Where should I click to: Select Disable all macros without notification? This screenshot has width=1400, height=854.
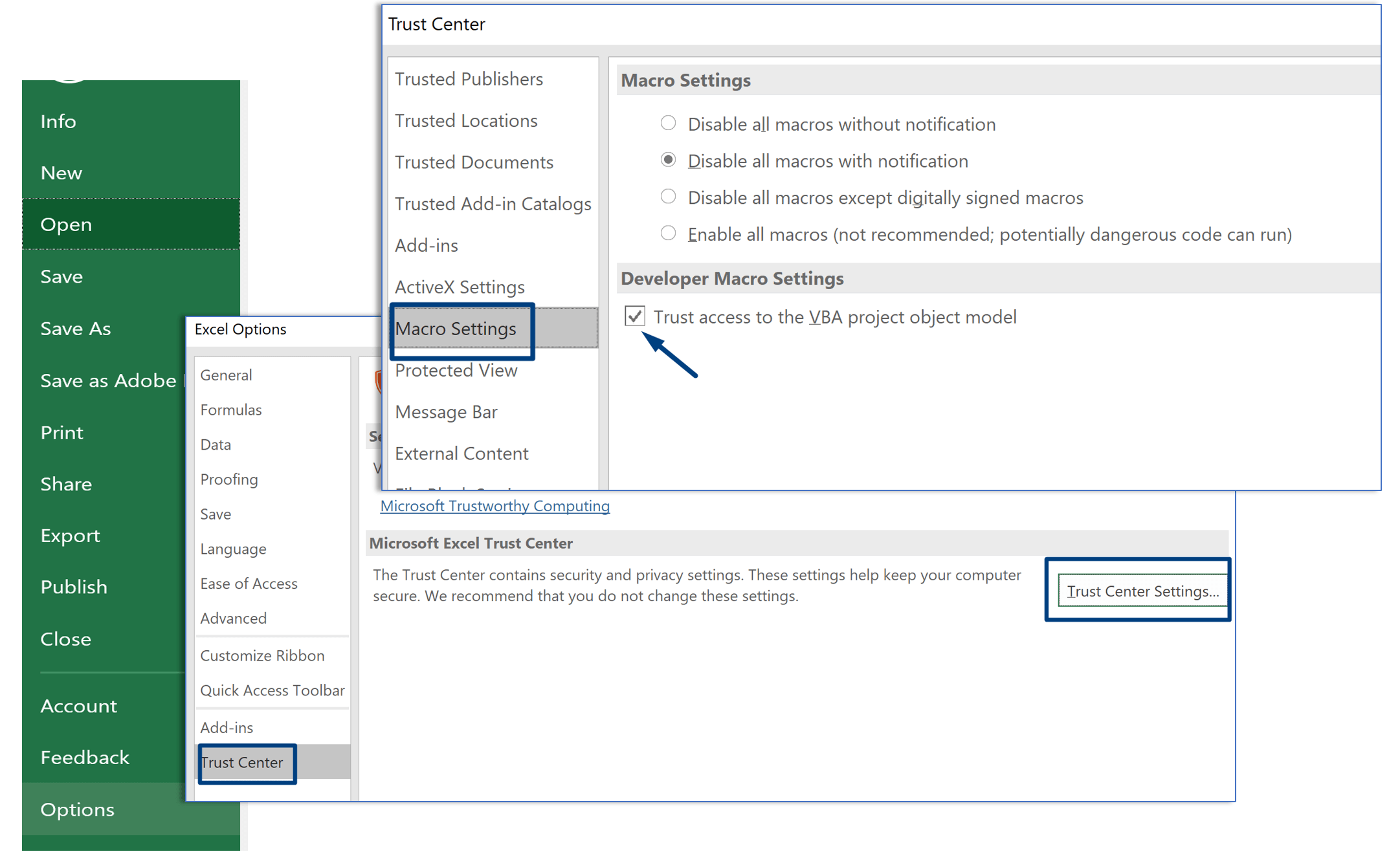[x=668, y=123]
